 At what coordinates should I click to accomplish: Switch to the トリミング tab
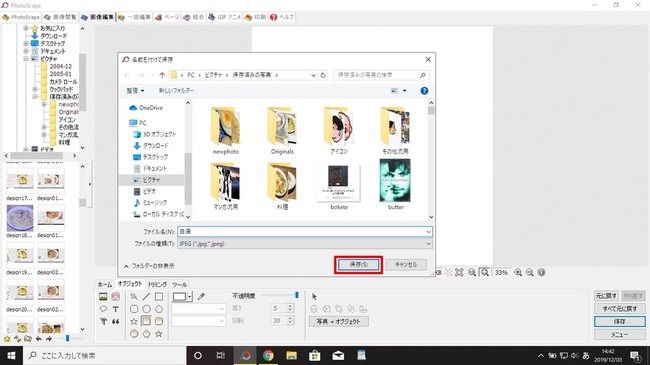click(157, 284)
